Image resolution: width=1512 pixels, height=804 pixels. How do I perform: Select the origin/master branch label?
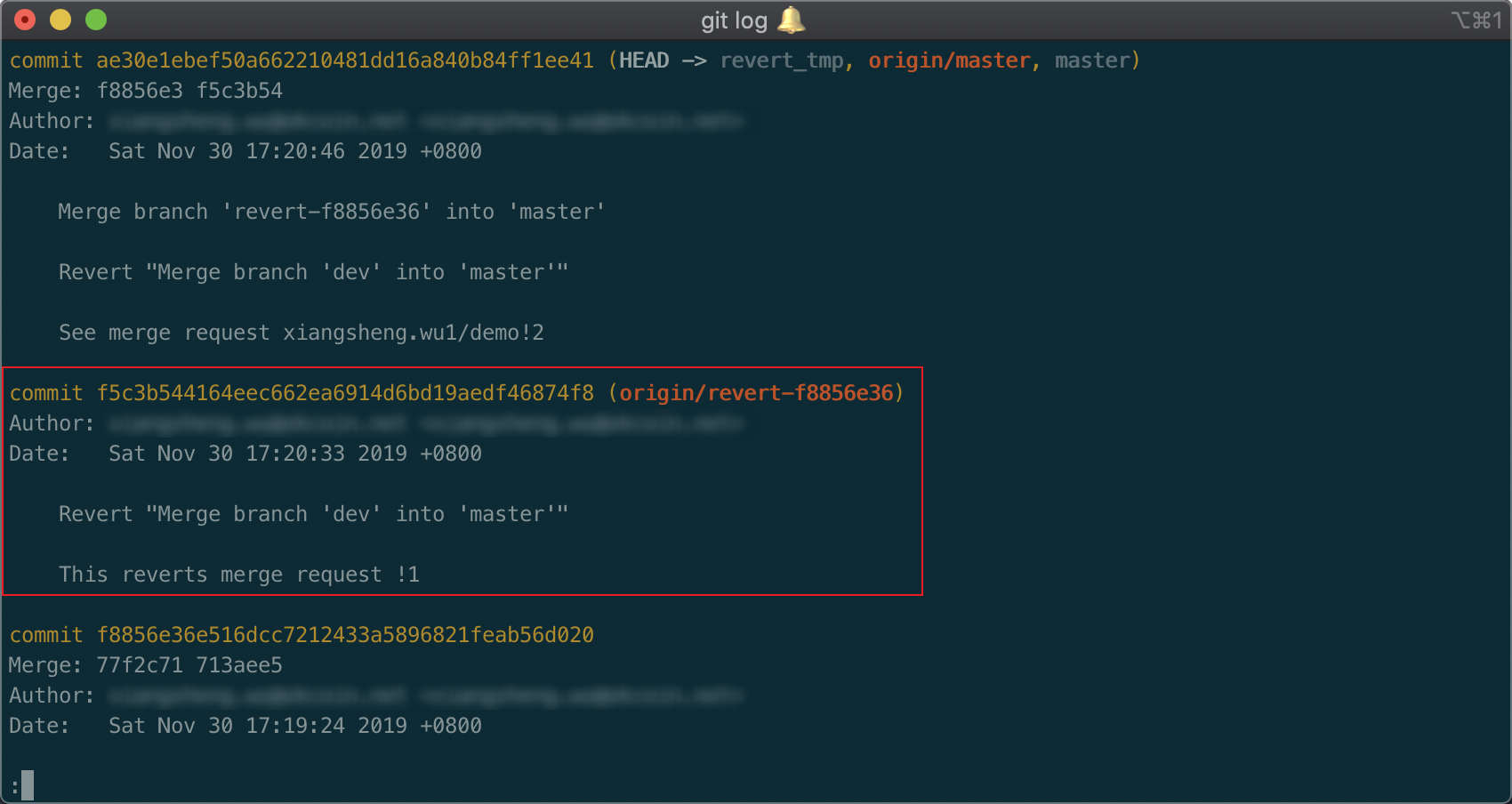point(949,60)
